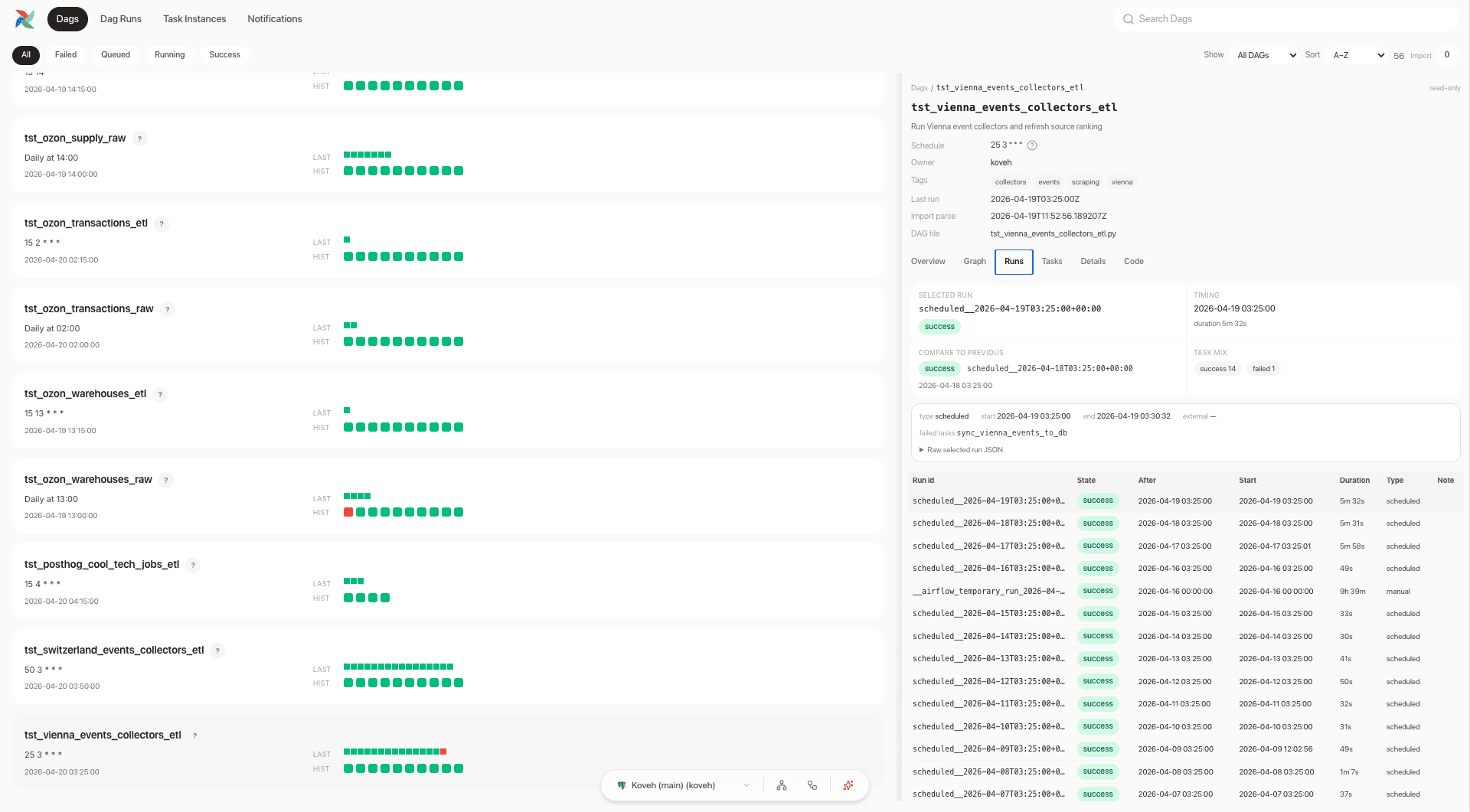Image resolution: width=1470 pixels, height=812 pixels.
Task: Click the help icon next to tst_ozon_supply_raw
Action: tap(139, 139)
